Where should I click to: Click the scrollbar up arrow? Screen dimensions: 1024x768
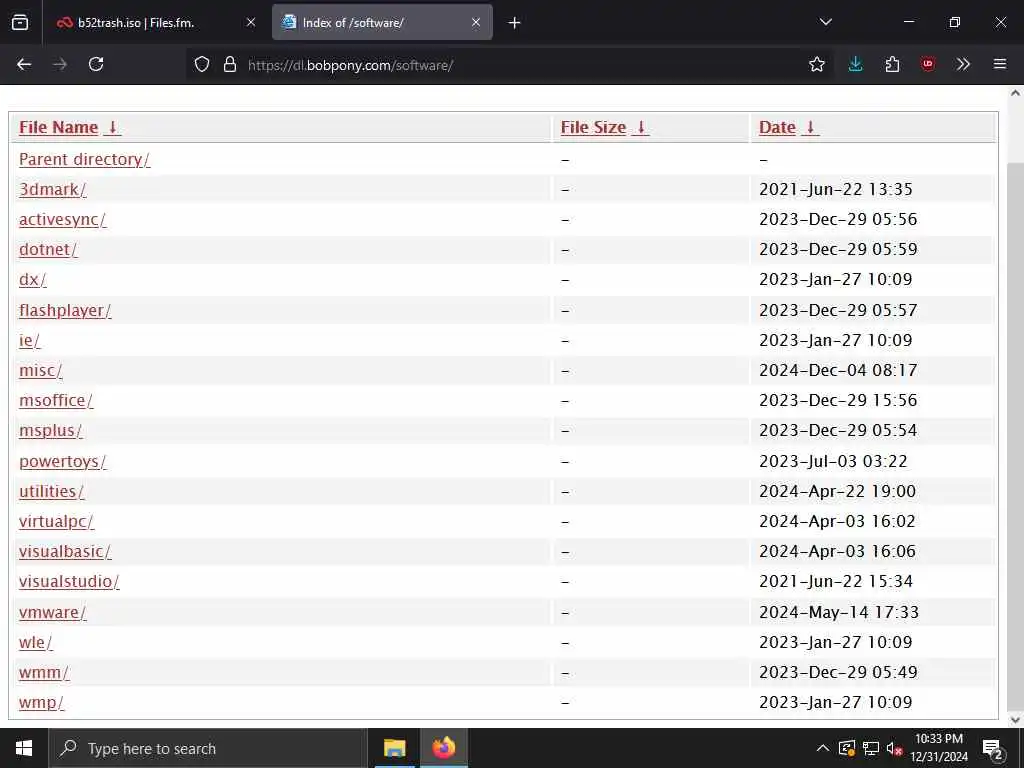[1015, 93]
